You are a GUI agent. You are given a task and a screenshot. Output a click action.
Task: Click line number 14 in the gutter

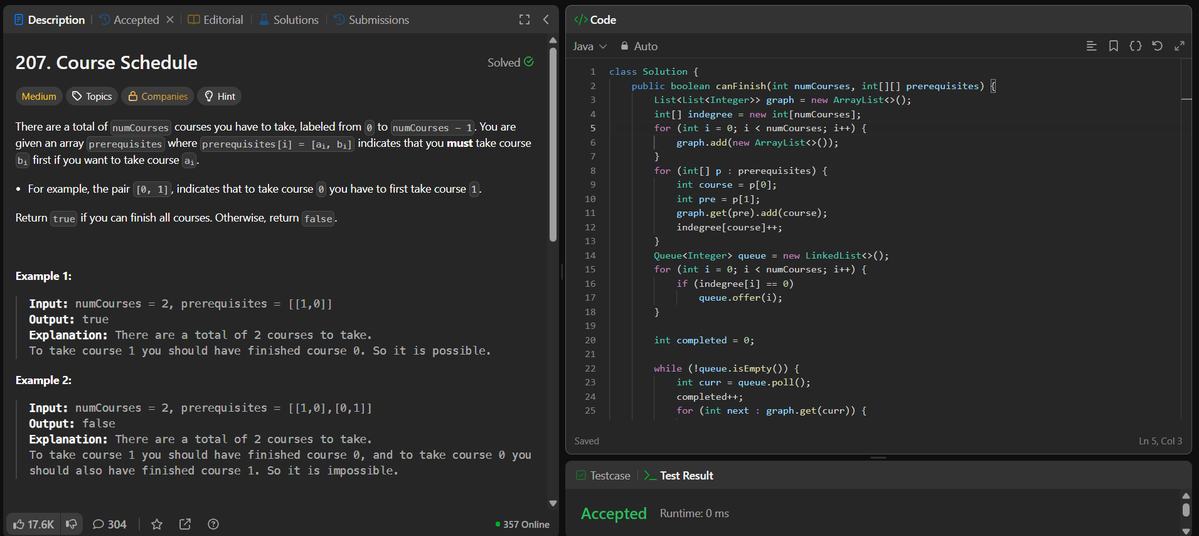coord(592,255)
